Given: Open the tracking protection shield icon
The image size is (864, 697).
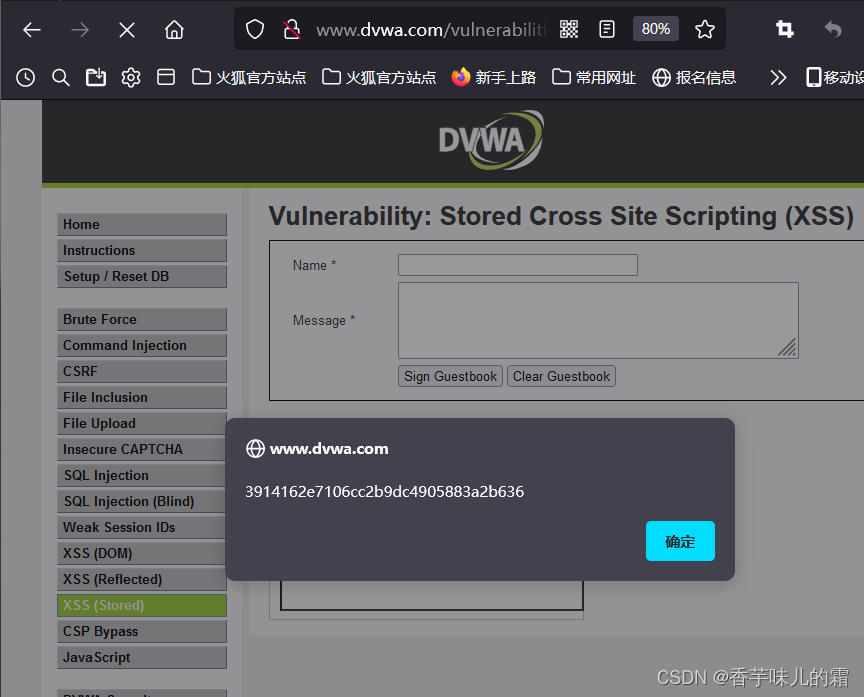Looking at the screenshot, I should tap(254, 29).
